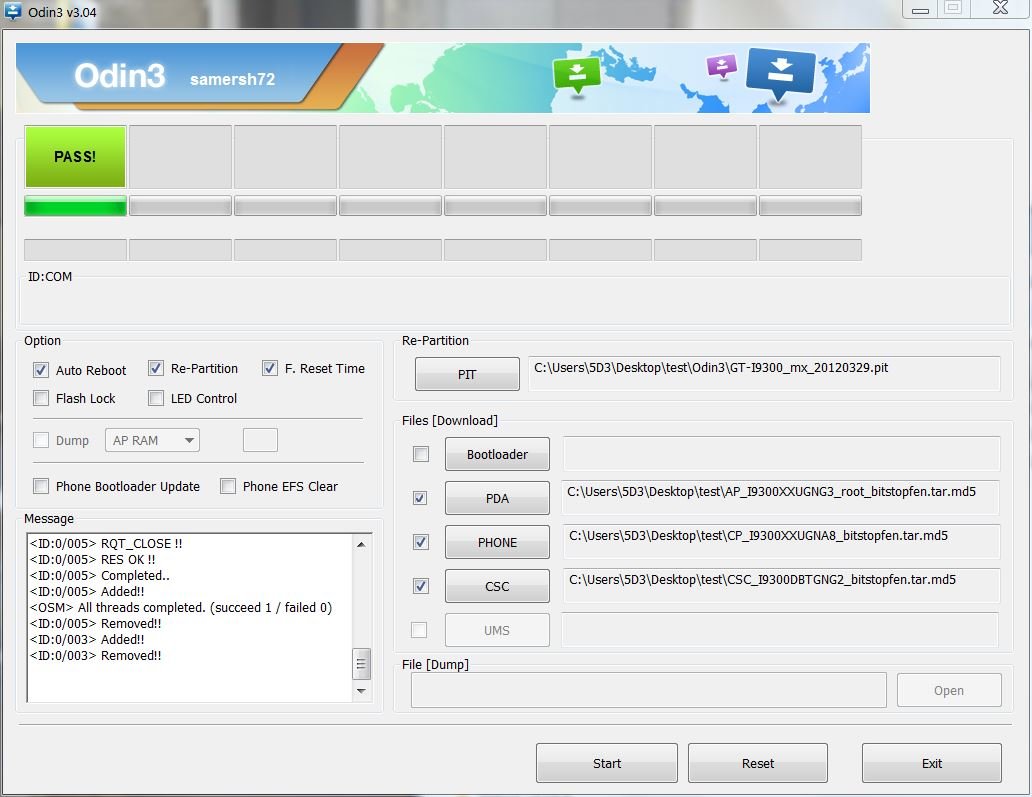This screenshot has width=1032, height=797.
Task: Tick the UMS file checkbox
Action: 419,630
